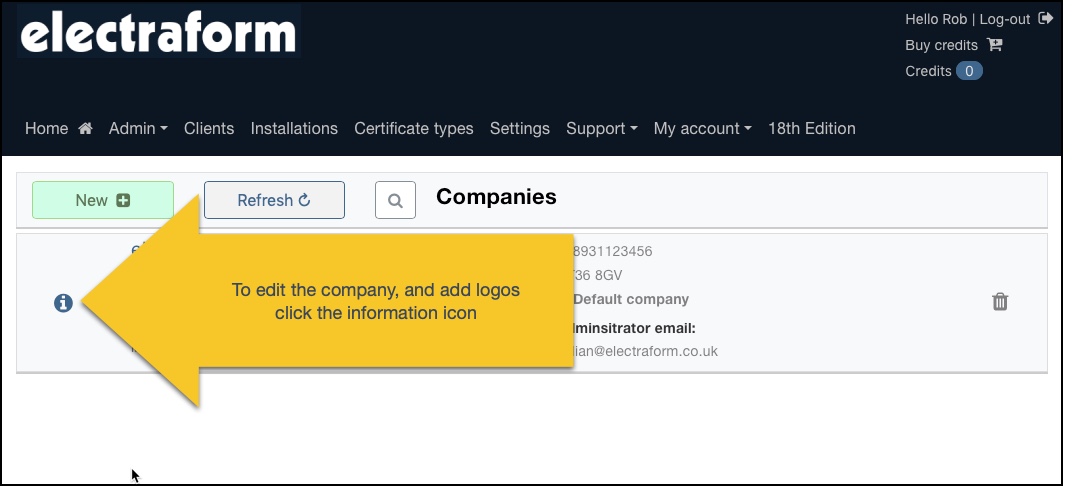Expand the My account dropdown menu
1080x486 pixels.
(702, 129)
